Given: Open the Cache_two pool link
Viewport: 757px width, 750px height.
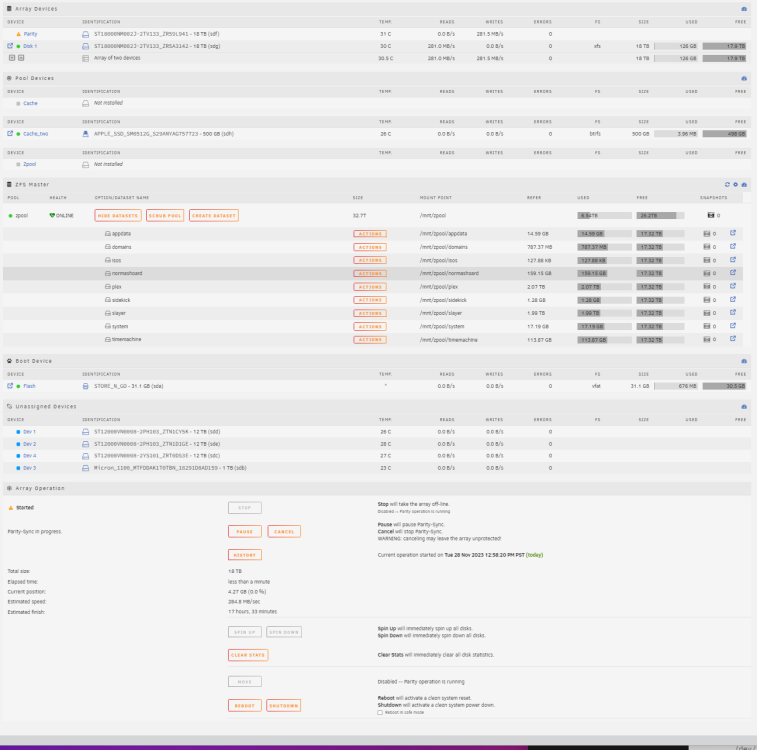Looking at the screenshot, I should point(36,134).
